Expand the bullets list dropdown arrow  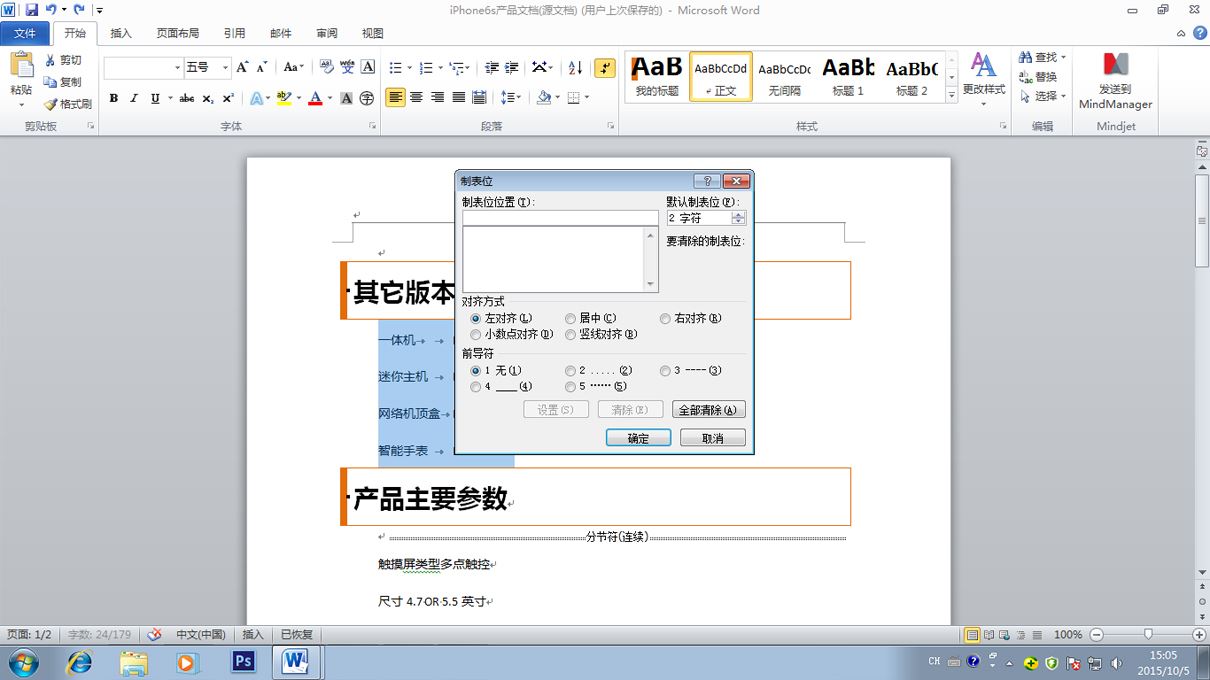point(409,67)
